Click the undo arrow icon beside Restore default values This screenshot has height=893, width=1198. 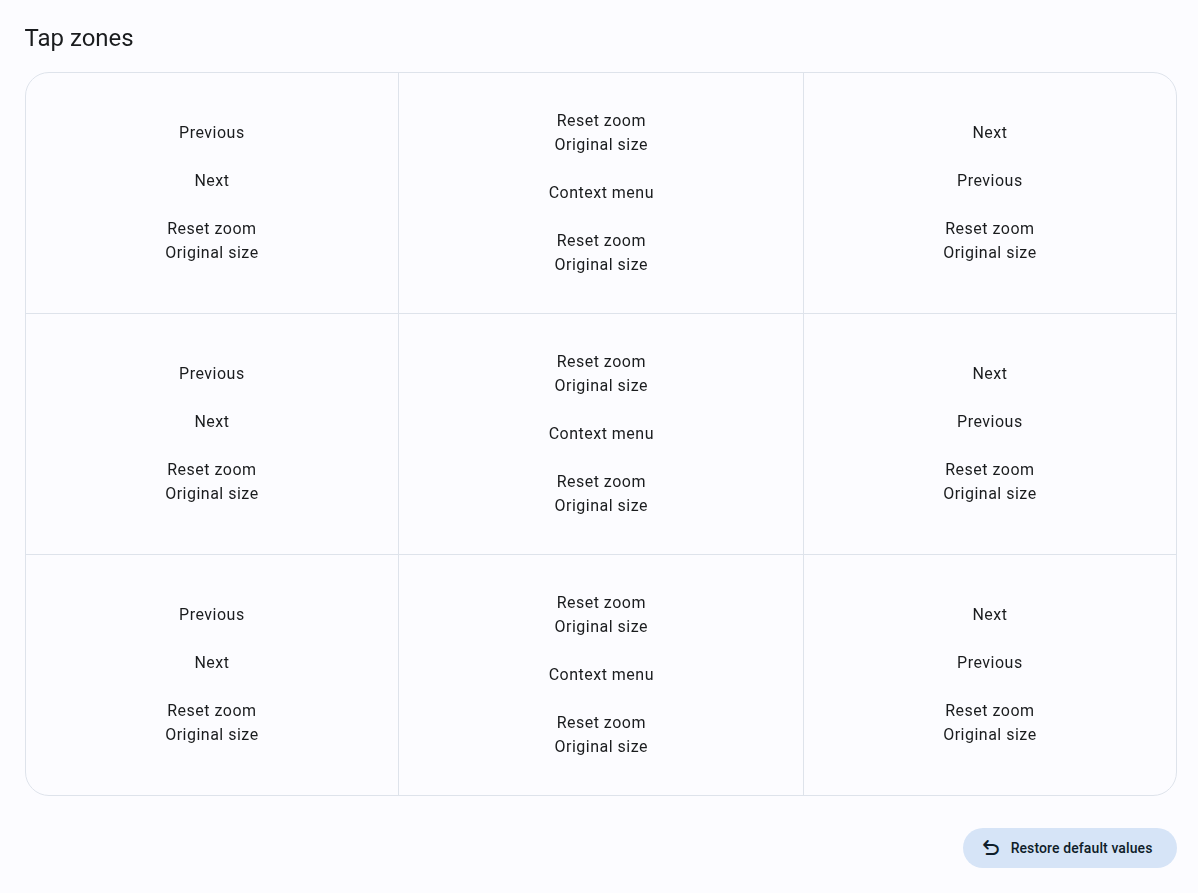coord(991,848)
